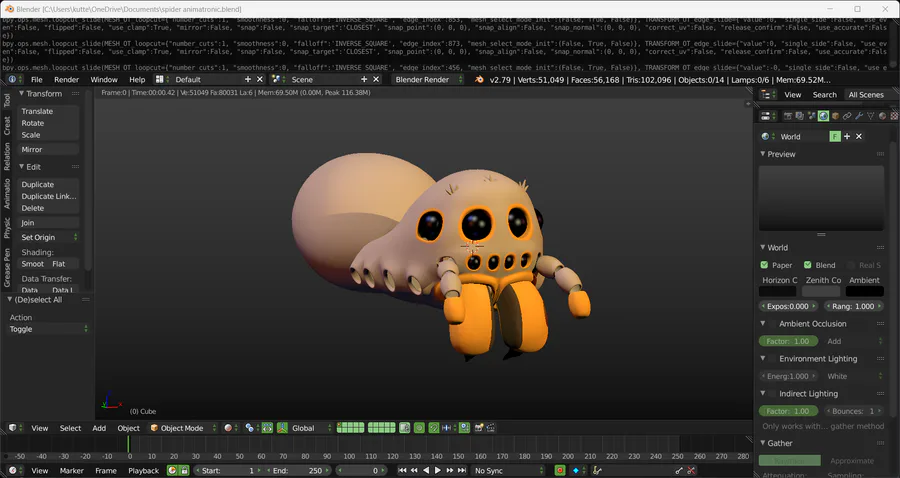Open the Modifiers wrench icon tab
Screen dimensions: 900x478
[859, 116]
